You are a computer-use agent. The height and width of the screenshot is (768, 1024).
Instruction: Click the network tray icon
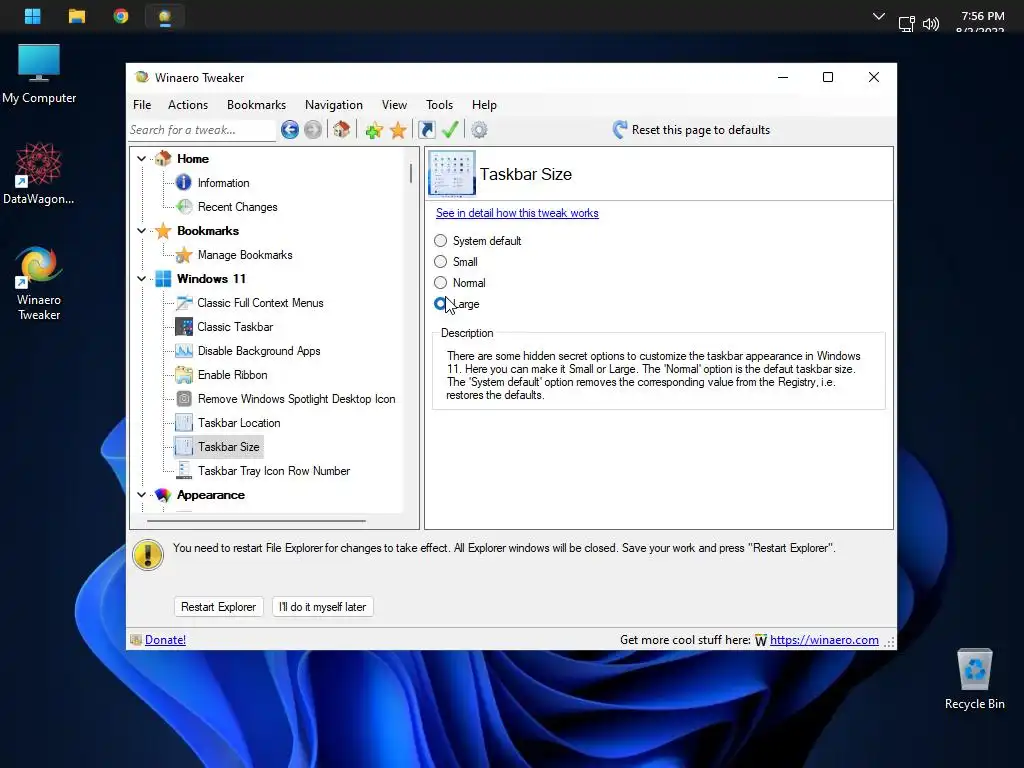pos(906,24)
